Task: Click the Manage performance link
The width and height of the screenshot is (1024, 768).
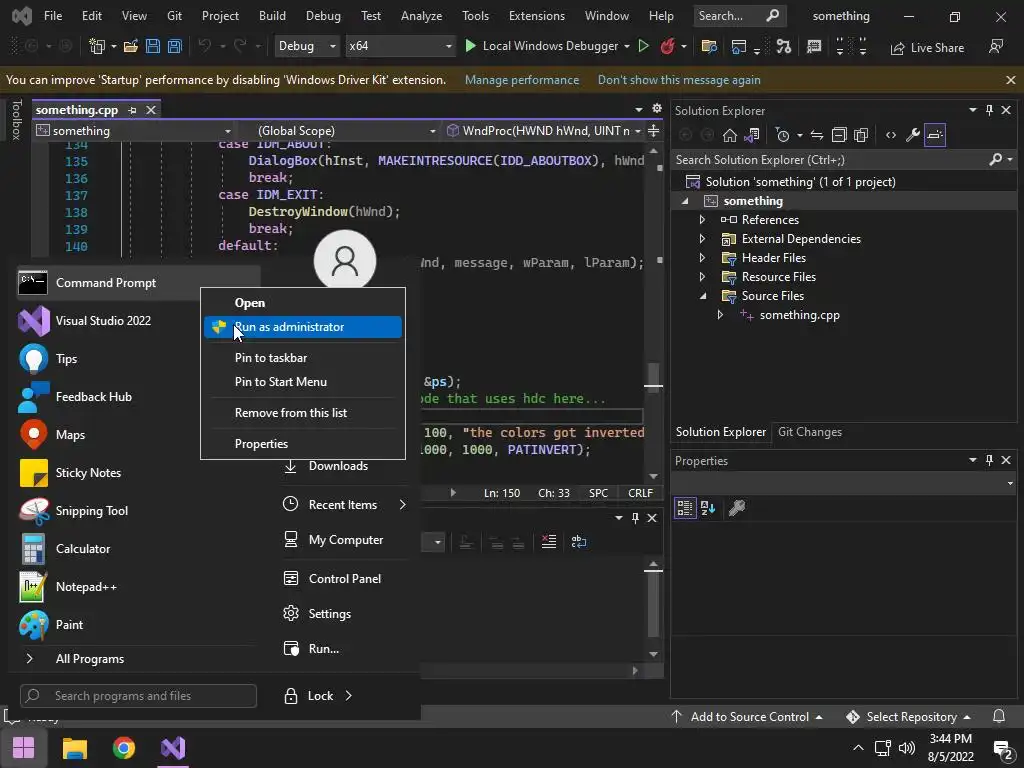Action: tap(522, 80)
